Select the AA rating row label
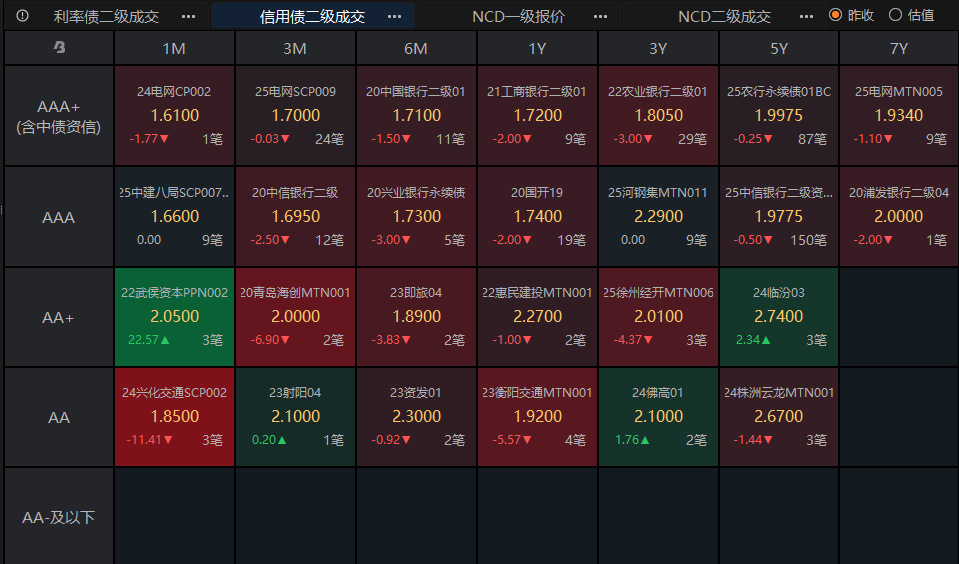This screenshot has width=959, height=564. tap(59, 418)
